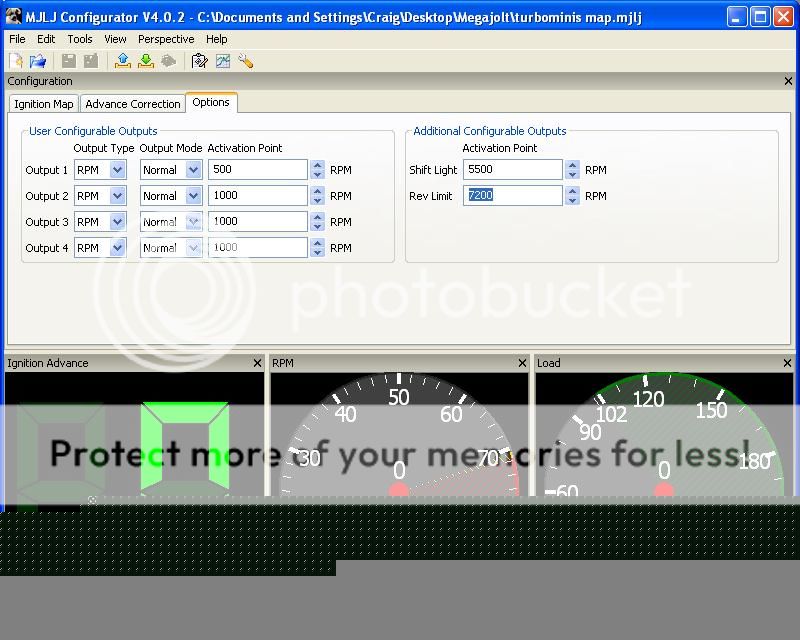800x640 pixels.
Task: Decrease the Rev Limit RPM value
Action: pyautogui.click(x=572, y=201)
